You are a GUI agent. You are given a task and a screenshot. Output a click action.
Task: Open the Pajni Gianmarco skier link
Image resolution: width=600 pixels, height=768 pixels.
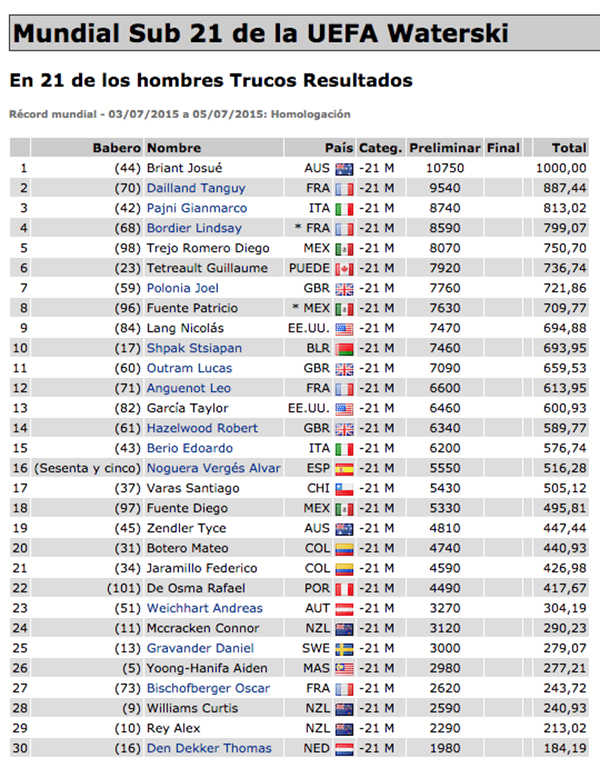196,208
